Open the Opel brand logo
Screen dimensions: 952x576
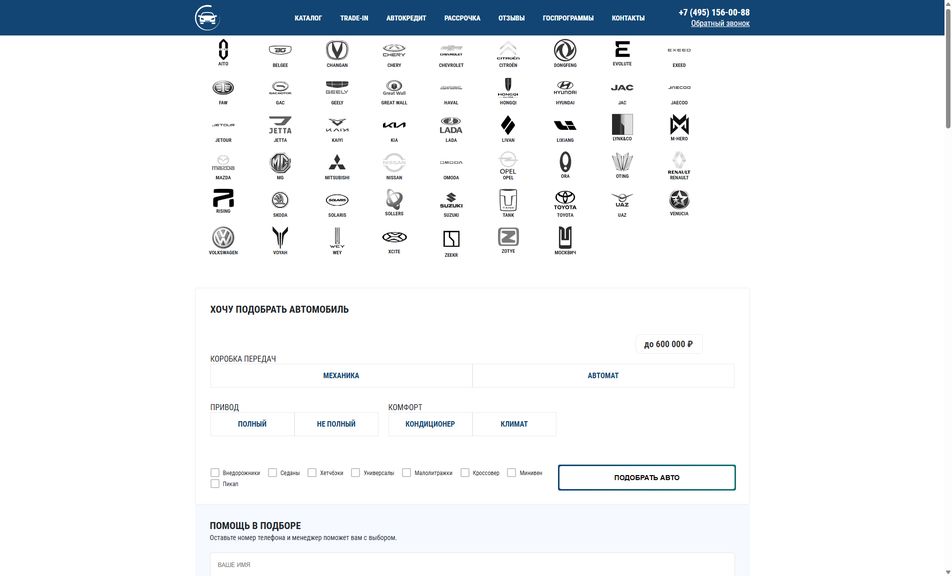[508, 163]
